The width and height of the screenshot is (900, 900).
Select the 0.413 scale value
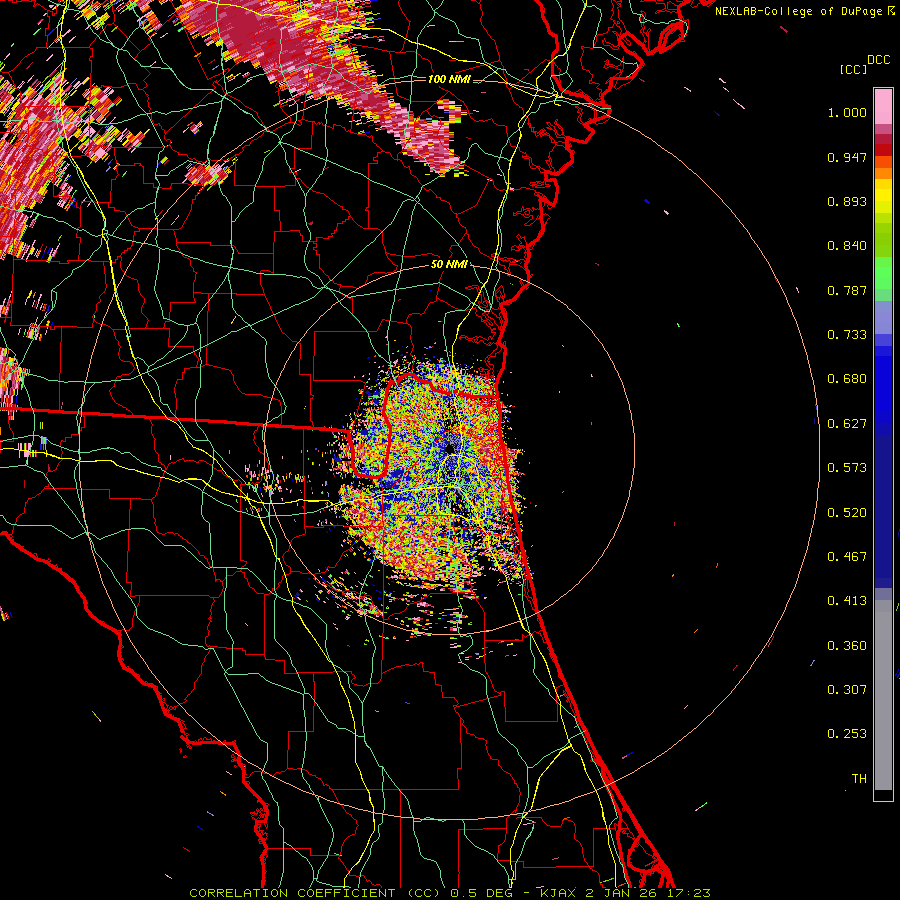click(847, 601)
